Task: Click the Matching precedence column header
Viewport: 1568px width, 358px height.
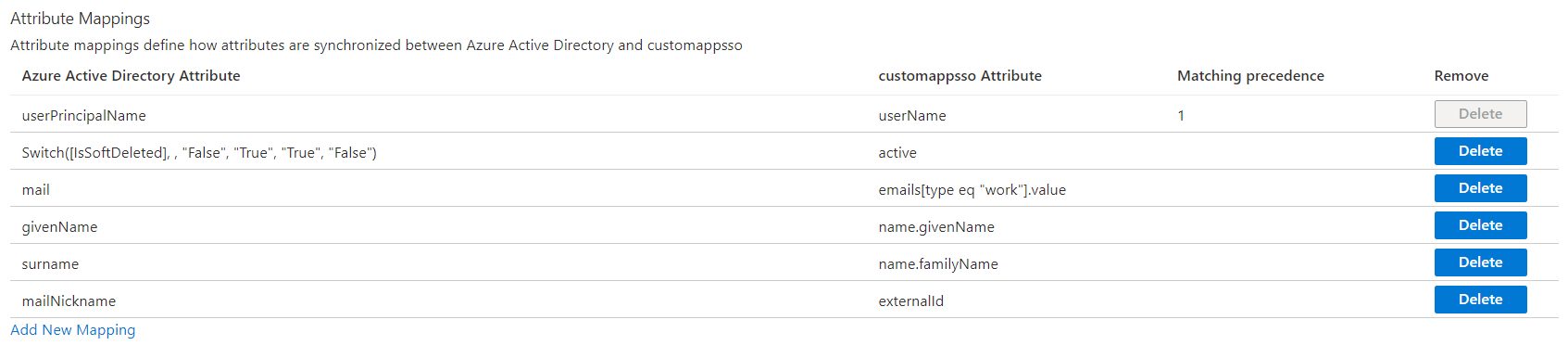Action: [1250, 76]
